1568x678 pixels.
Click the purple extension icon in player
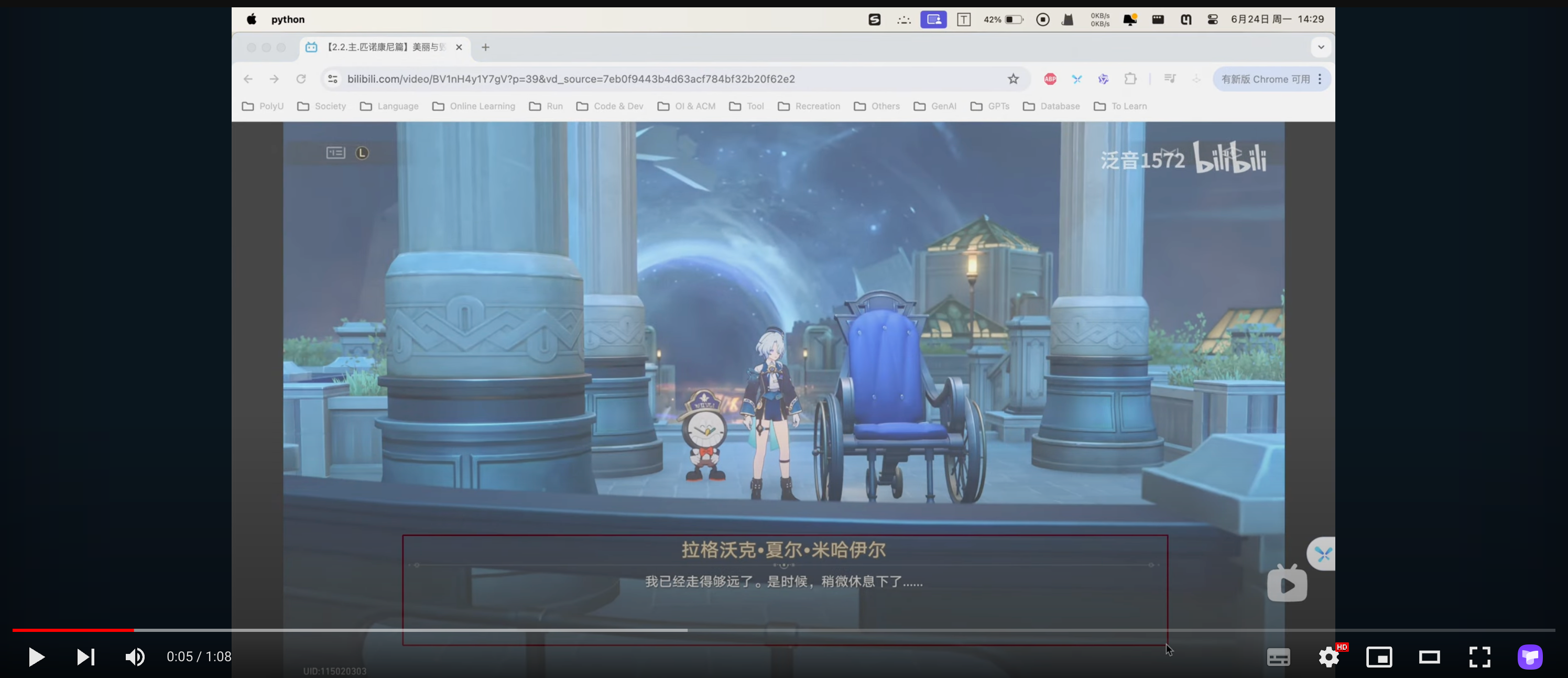pos(1530,658)
